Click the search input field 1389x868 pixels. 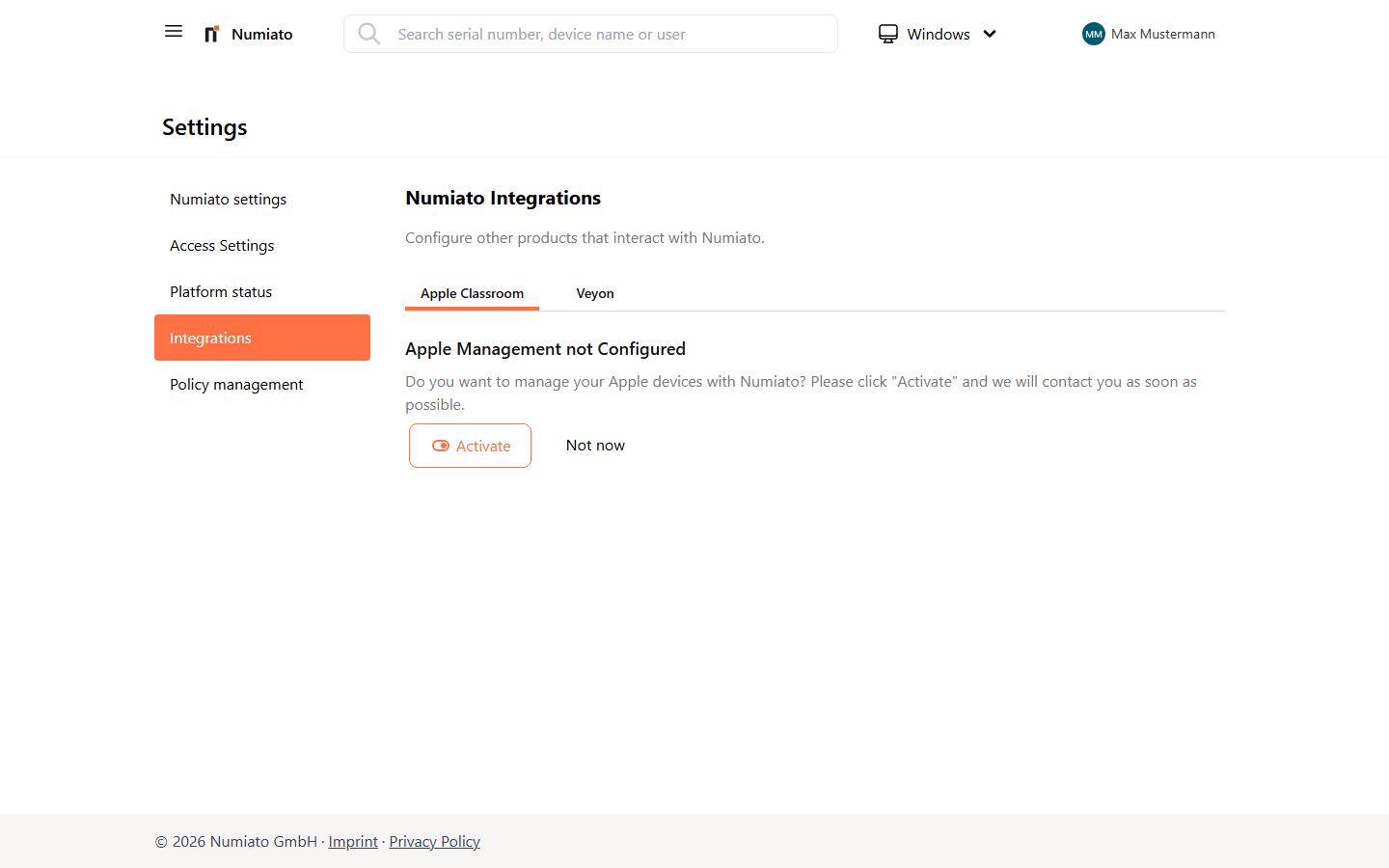(590, 34)
